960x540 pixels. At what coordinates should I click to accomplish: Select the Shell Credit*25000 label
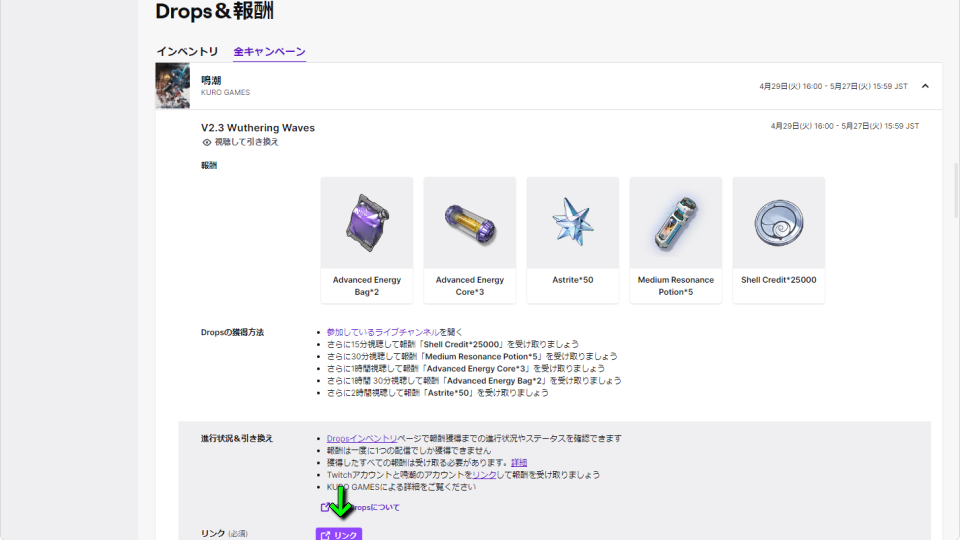[x=778, y=280]
